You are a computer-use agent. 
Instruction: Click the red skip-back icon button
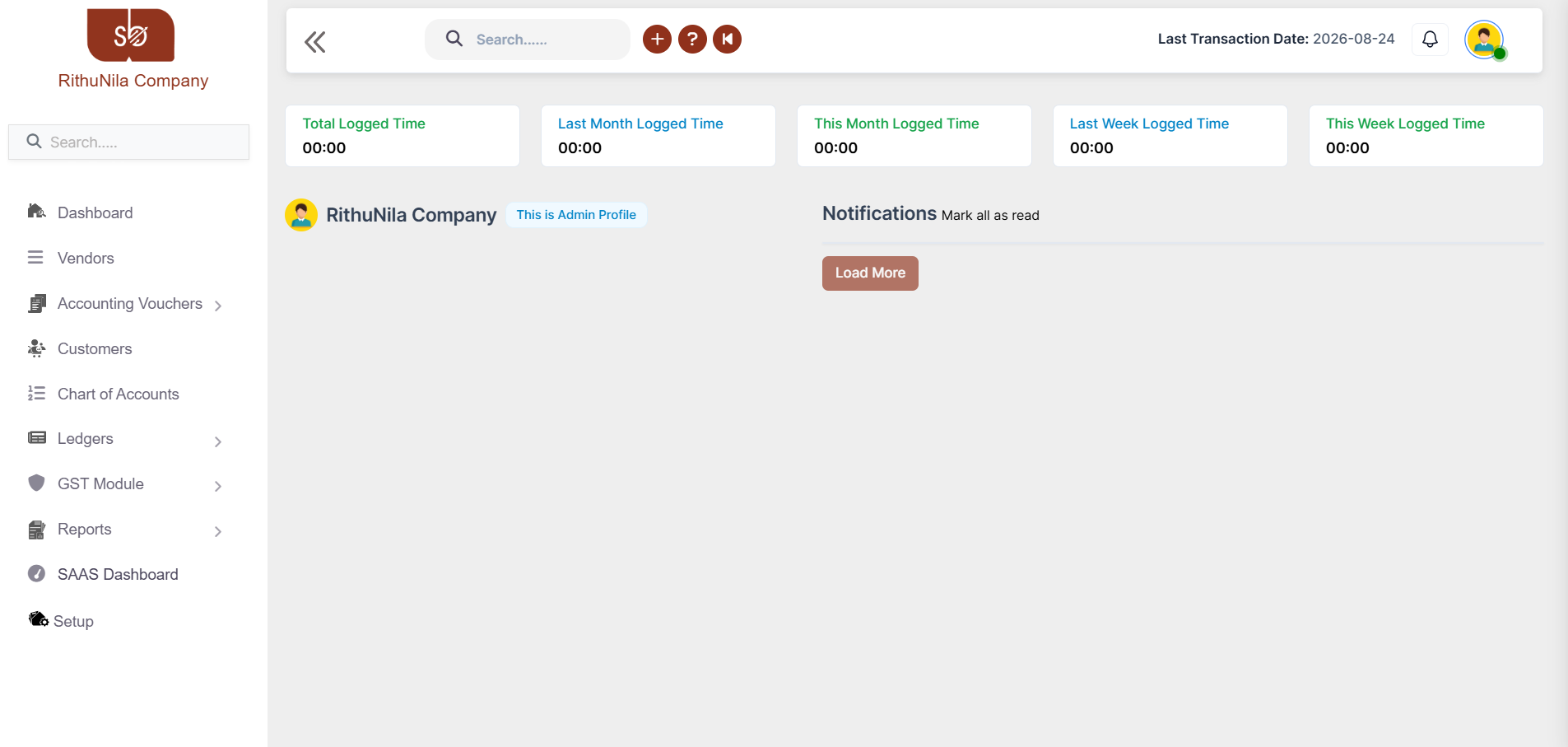[727, 39]
